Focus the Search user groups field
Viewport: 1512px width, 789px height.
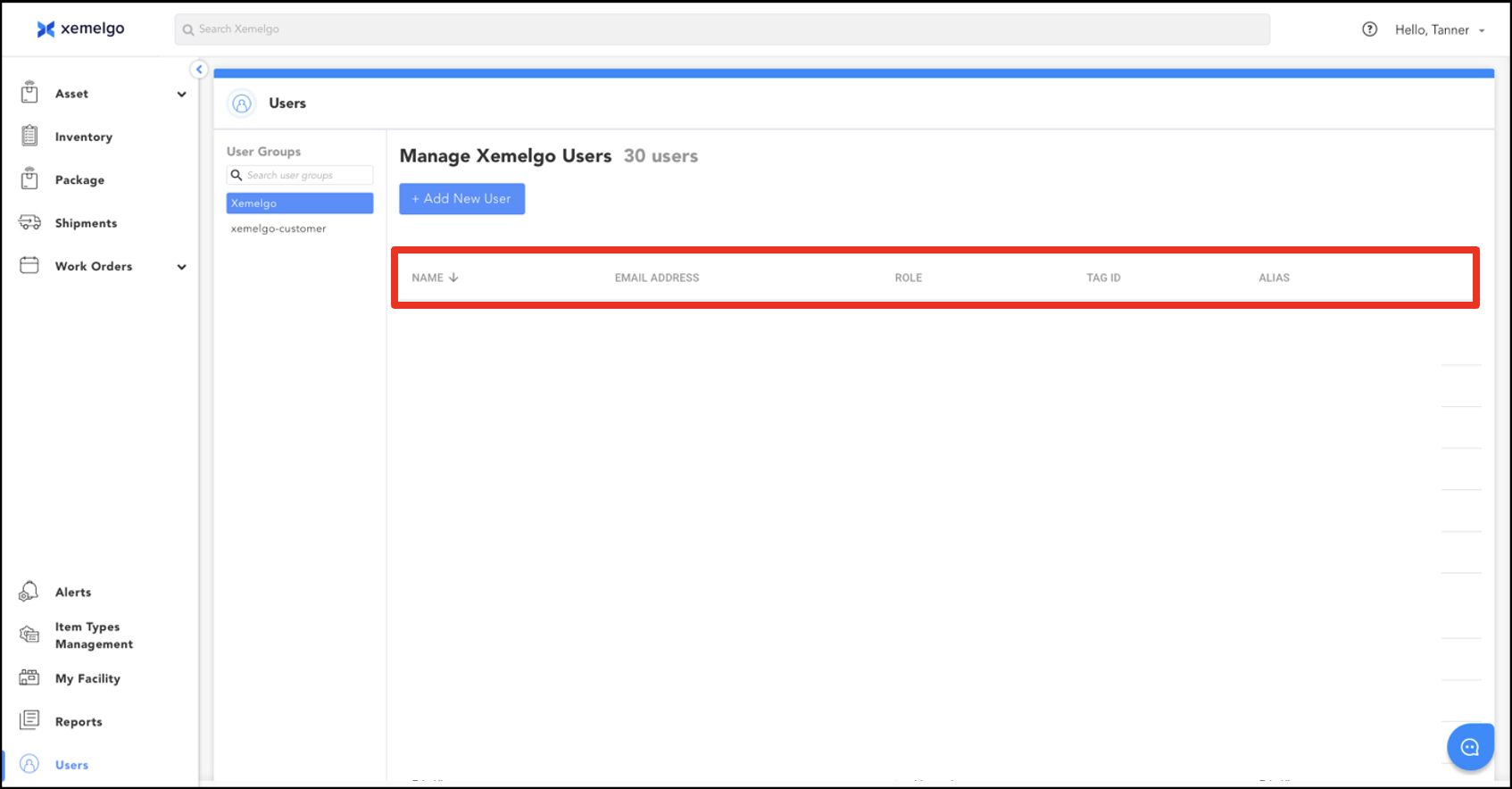300,175
